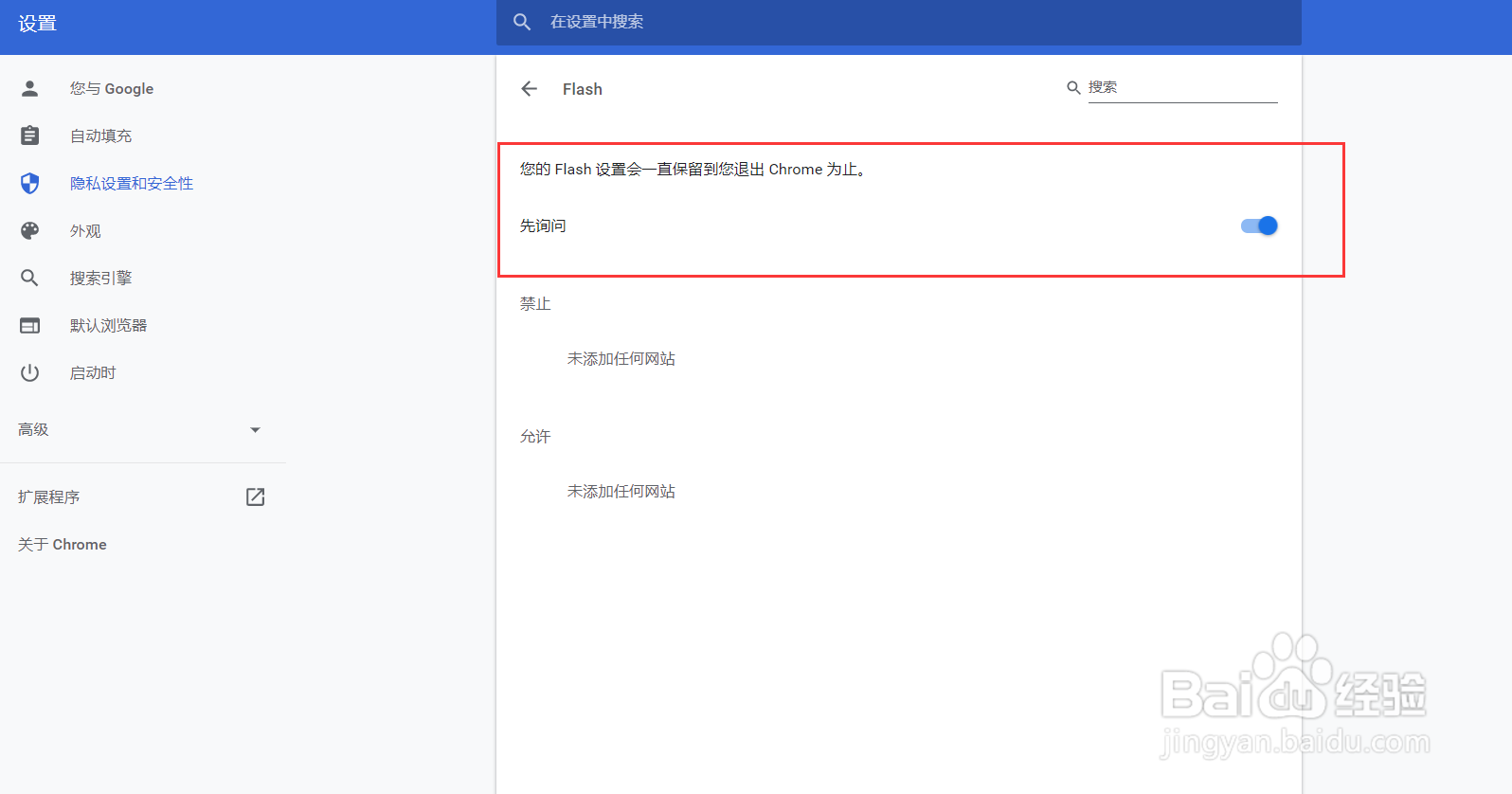1512x794 pixels.
Task: Click the 允许 section heading
Action: point(535,436)
